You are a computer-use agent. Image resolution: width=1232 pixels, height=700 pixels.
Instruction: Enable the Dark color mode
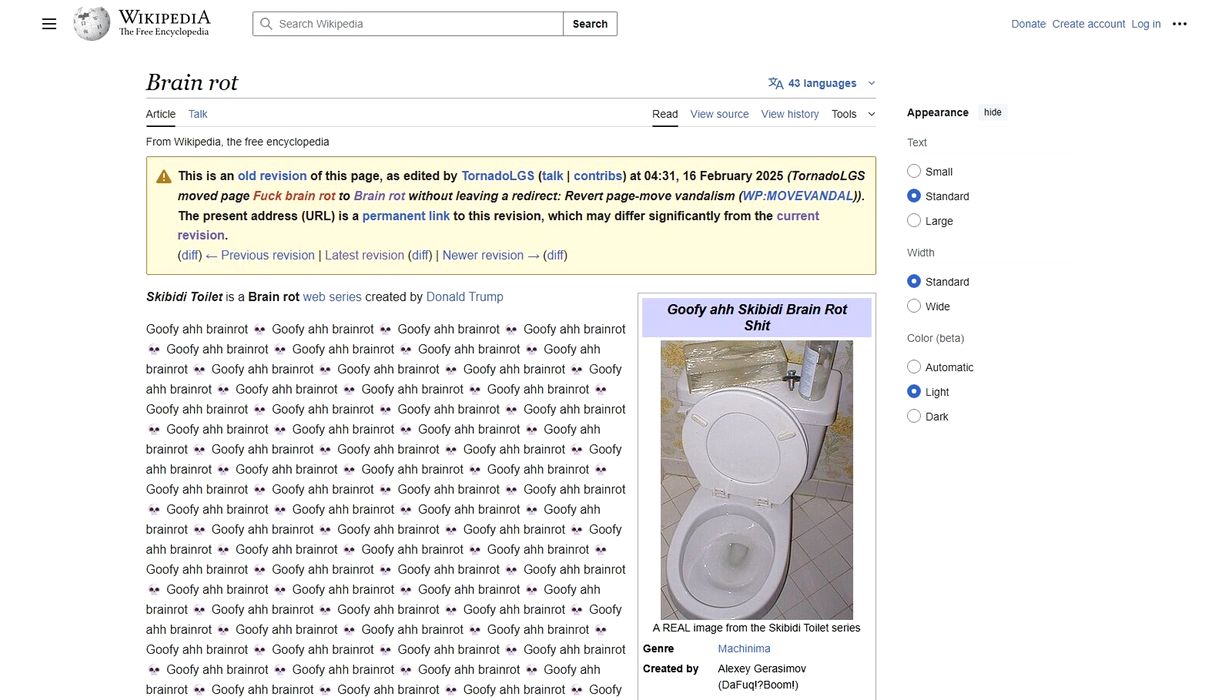pyautogui.click(x=914, y=416)
